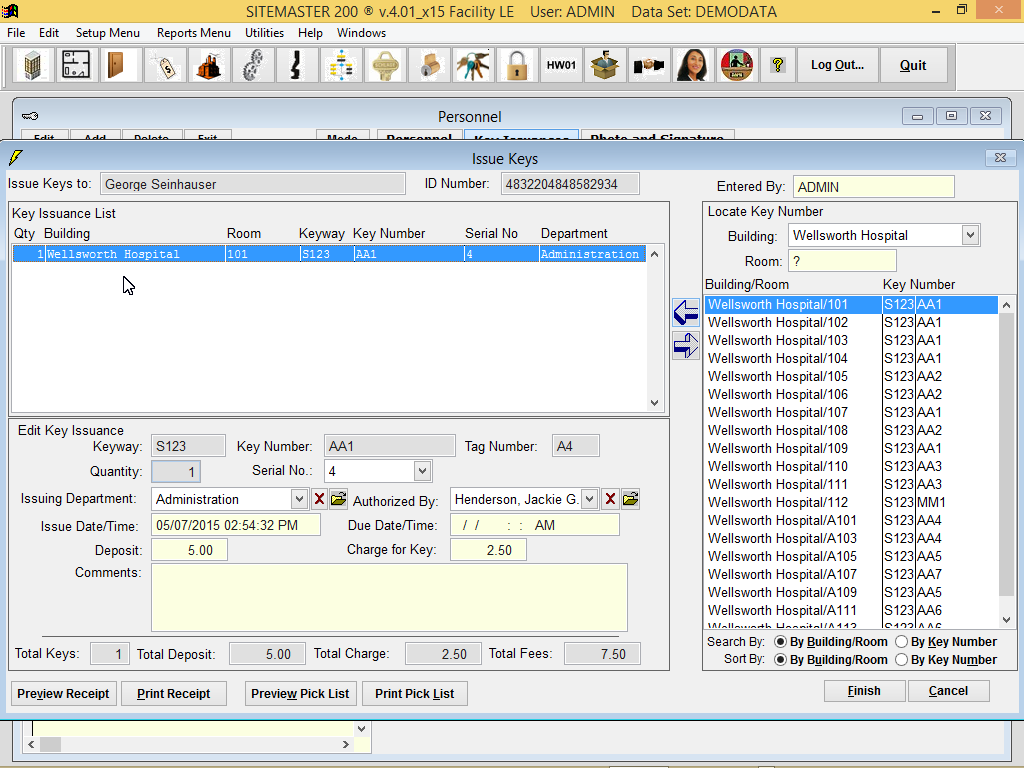The width and height of the screenshot is (1024, 768).
Task: Select Sort By Building/Room radio button
Action: click(x=780, y=660)
